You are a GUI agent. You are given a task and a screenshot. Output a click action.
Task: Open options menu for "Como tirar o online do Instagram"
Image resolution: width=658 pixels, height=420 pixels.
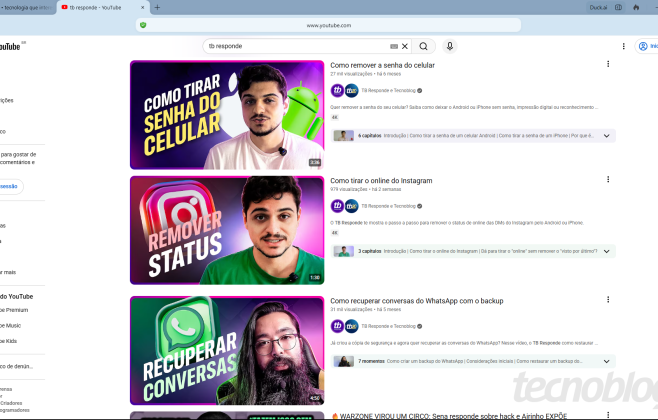click(x=608, y=179)
